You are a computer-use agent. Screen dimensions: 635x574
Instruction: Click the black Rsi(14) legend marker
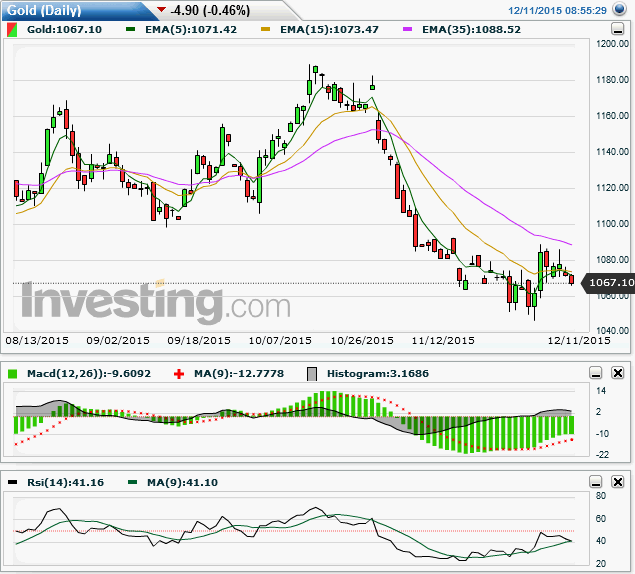click(13, 482)
